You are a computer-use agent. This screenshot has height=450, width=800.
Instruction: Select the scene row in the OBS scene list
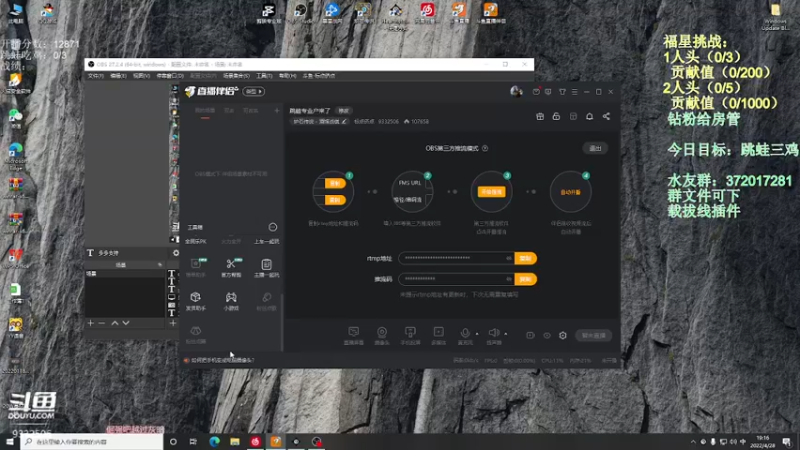click(x=124, y=274)
